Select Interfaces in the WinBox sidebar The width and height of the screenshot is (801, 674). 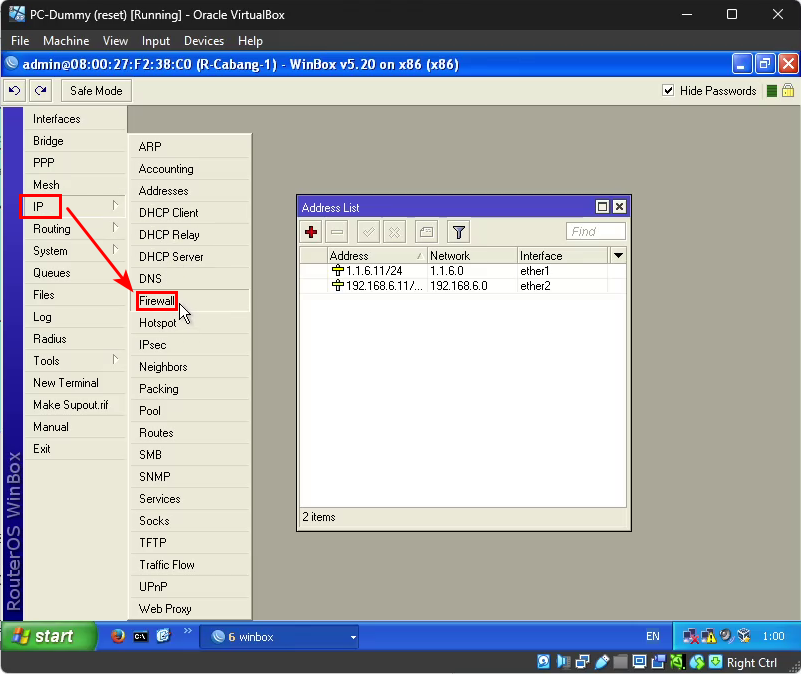click(x=75, y=119)
